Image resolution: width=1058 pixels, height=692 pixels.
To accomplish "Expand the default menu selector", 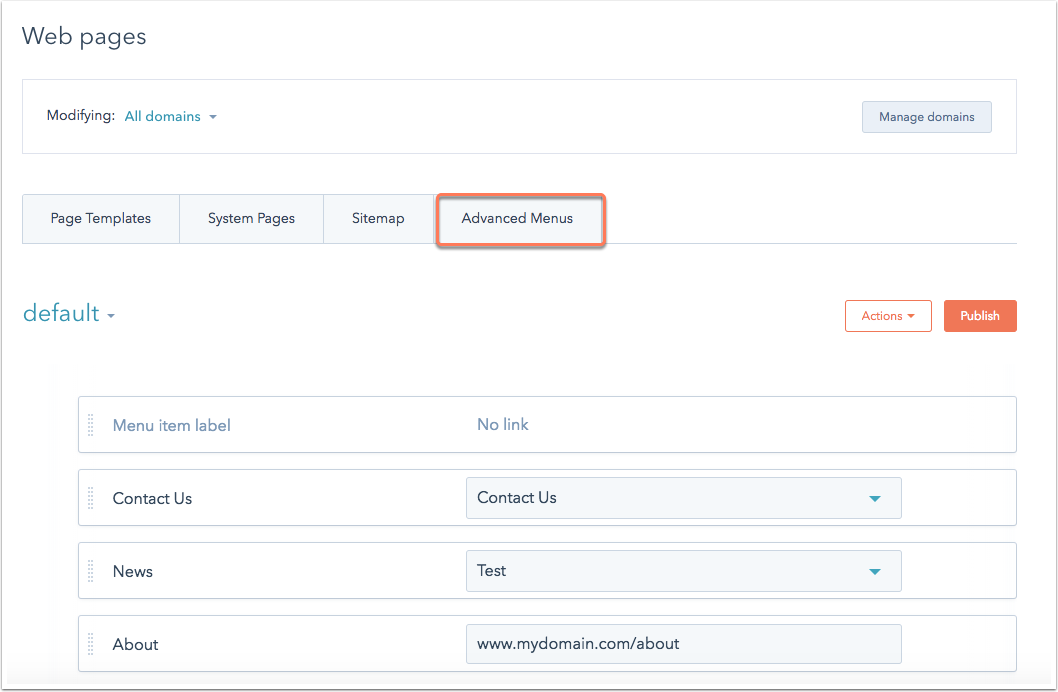I will coord(69,314).
